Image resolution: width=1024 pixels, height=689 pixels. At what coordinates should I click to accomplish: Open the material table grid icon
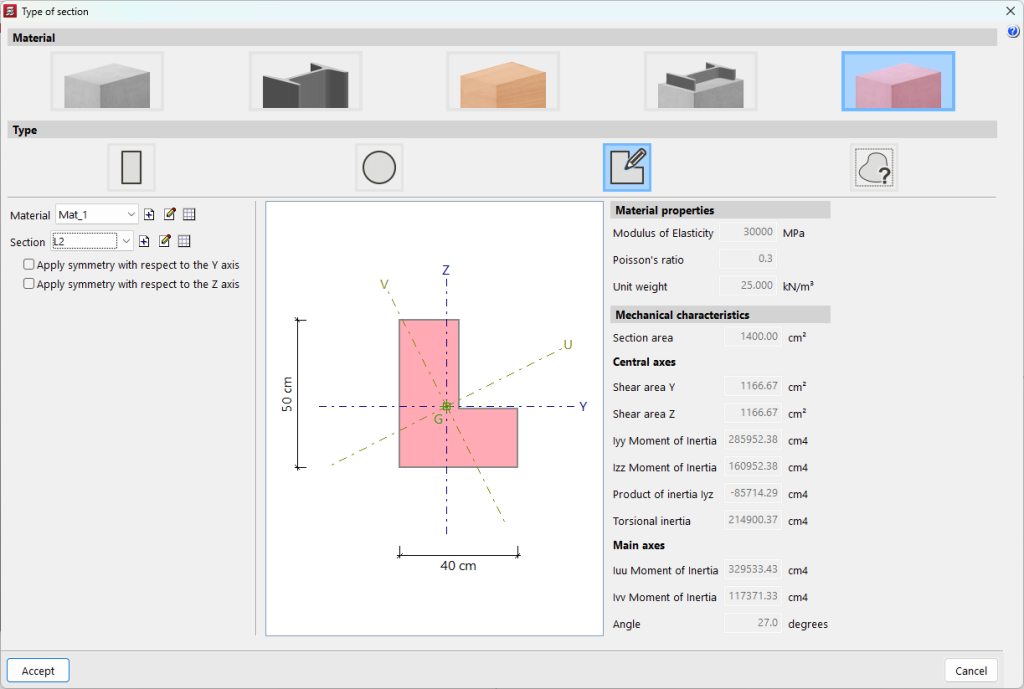[189, 214]
